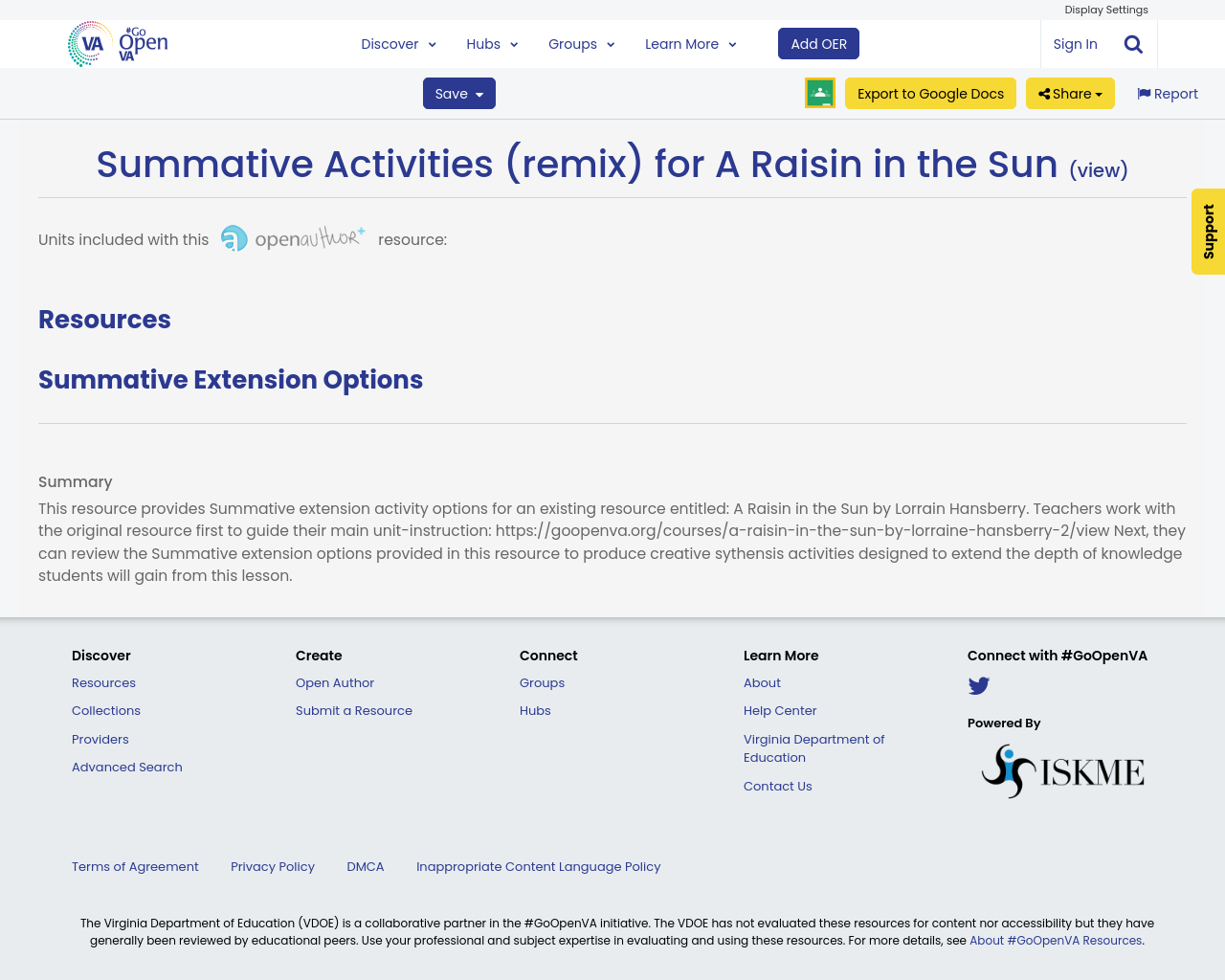Open the GoOpenVA home logo
This screenshot has width=1225, height=980.
[117, 42]
